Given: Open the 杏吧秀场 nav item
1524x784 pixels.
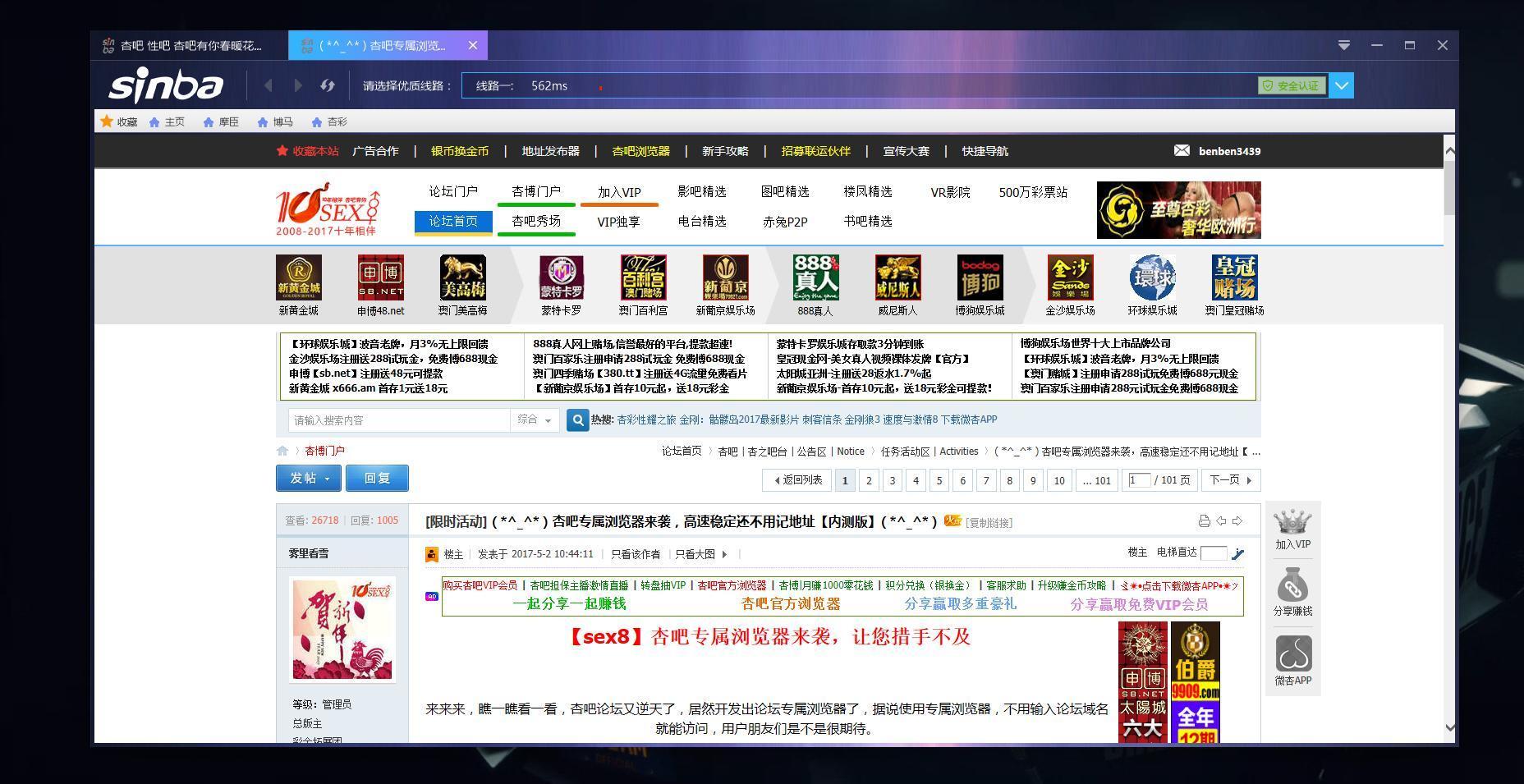Looking at the screenshot, I should (536, 221).
